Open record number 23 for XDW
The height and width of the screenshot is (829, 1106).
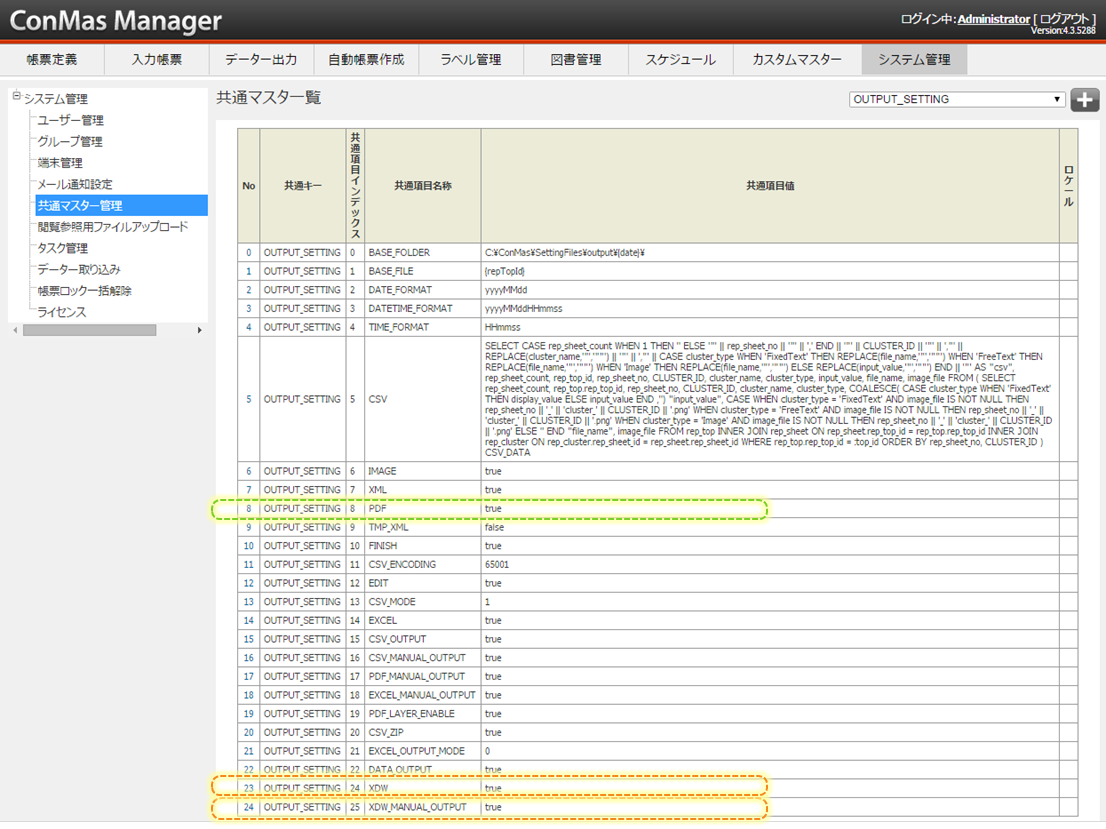coord(248,788)
